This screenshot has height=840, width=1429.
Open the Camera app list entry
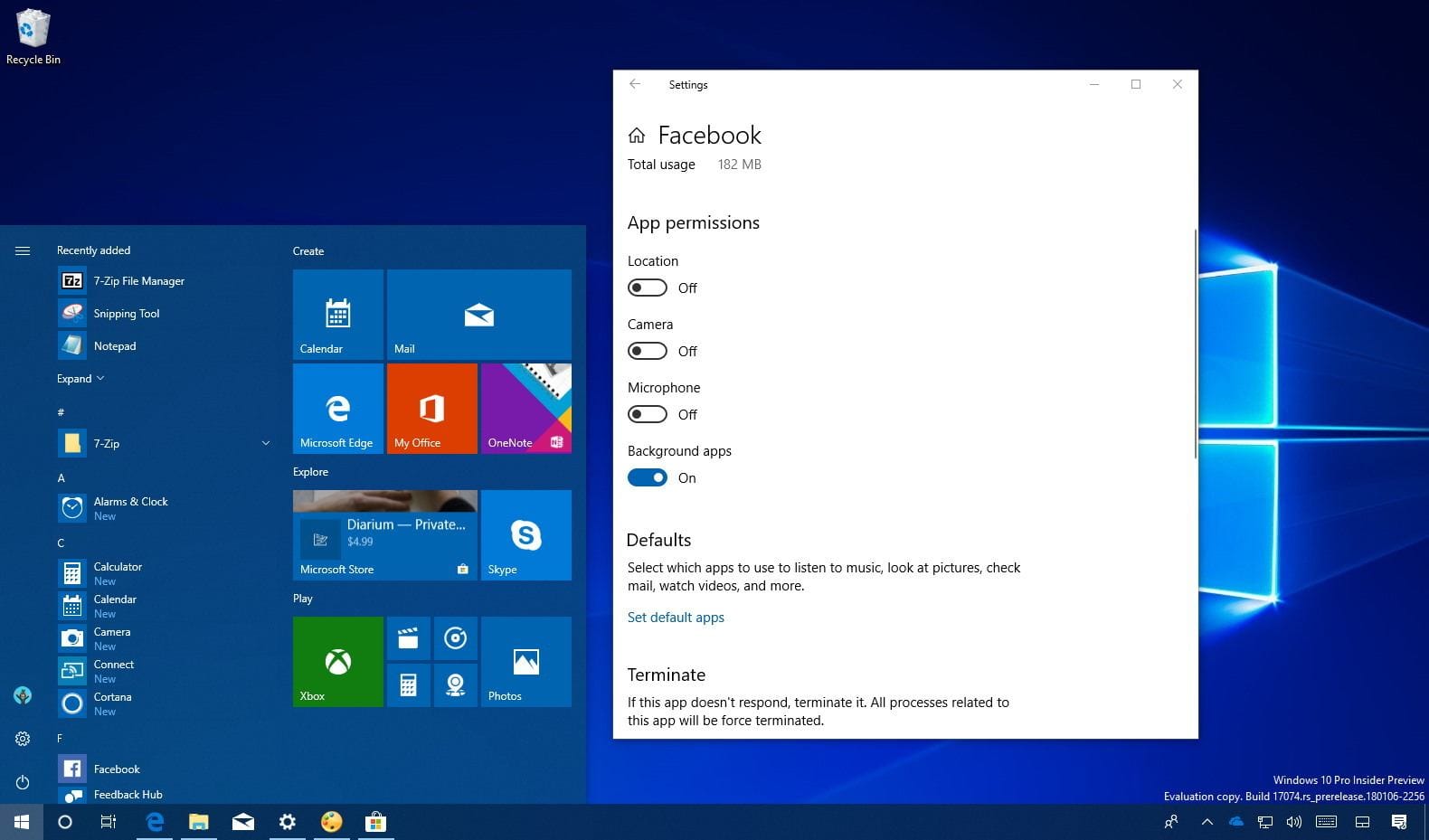pos(165,638)
